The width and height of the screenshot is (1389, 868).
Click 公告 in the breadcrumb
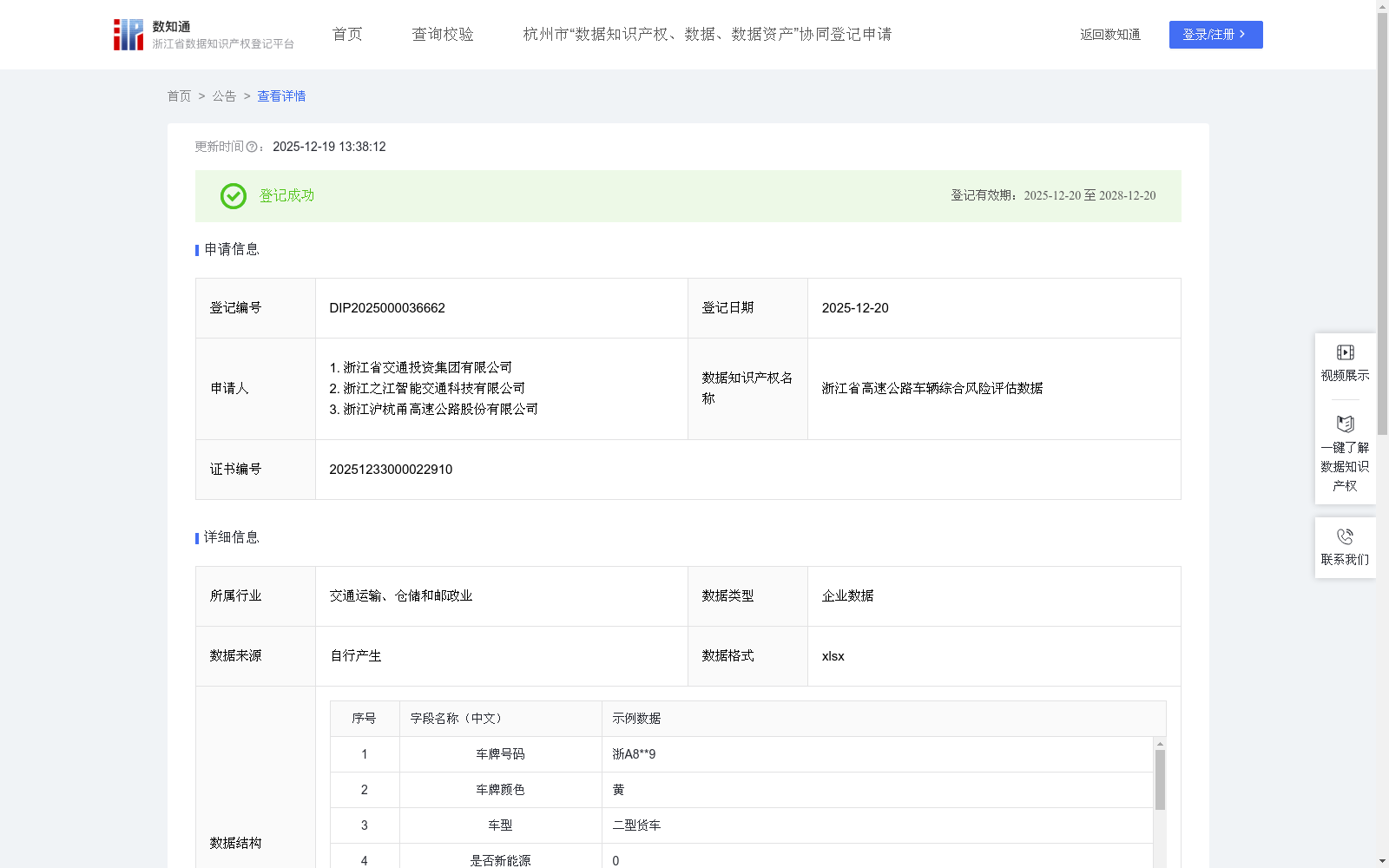(x=224, y=96)
